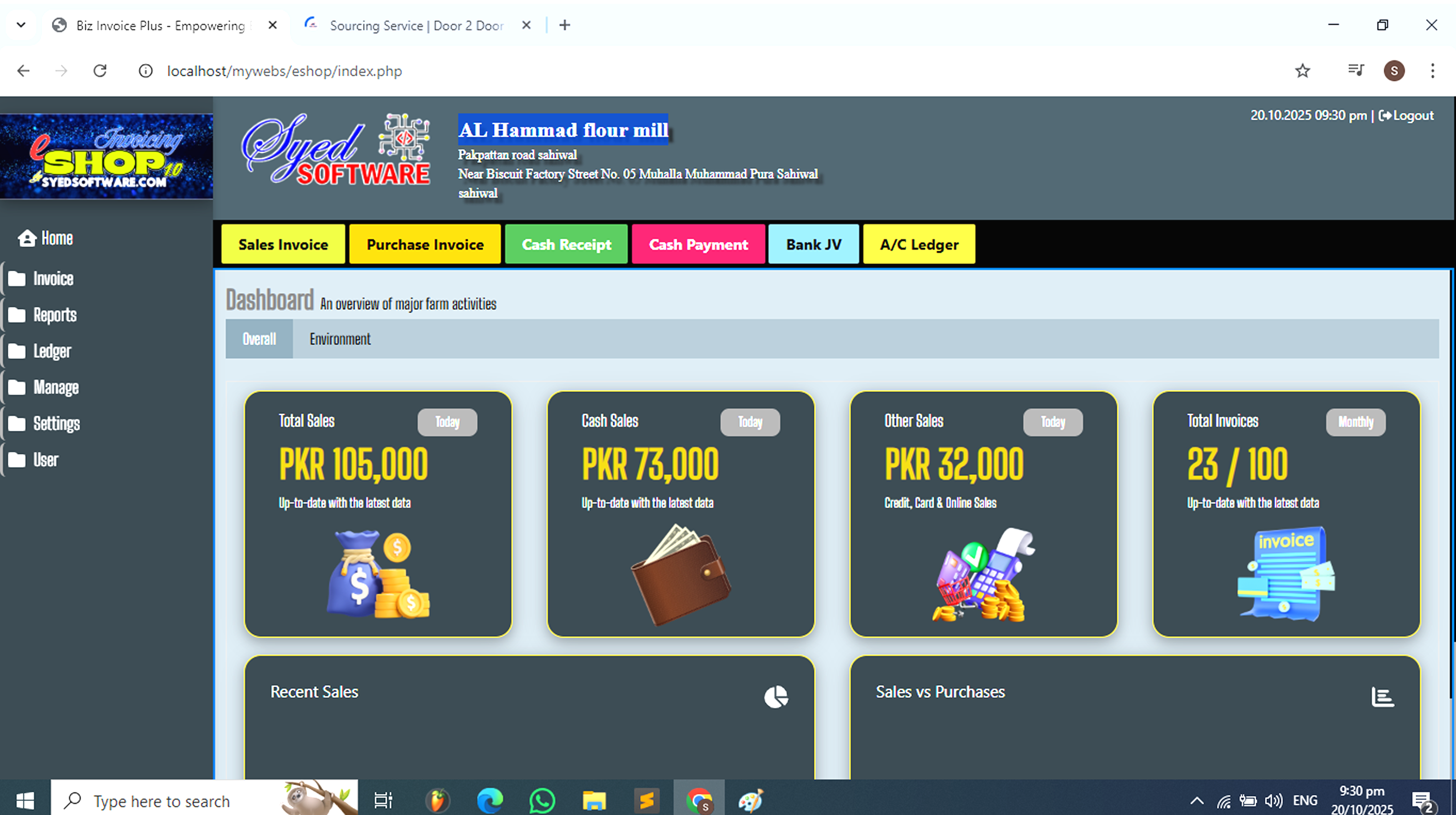Viewport: 1456px width, 815px height.
Task: Open the Windows Start menu
Action: click(x=25, y=800)
